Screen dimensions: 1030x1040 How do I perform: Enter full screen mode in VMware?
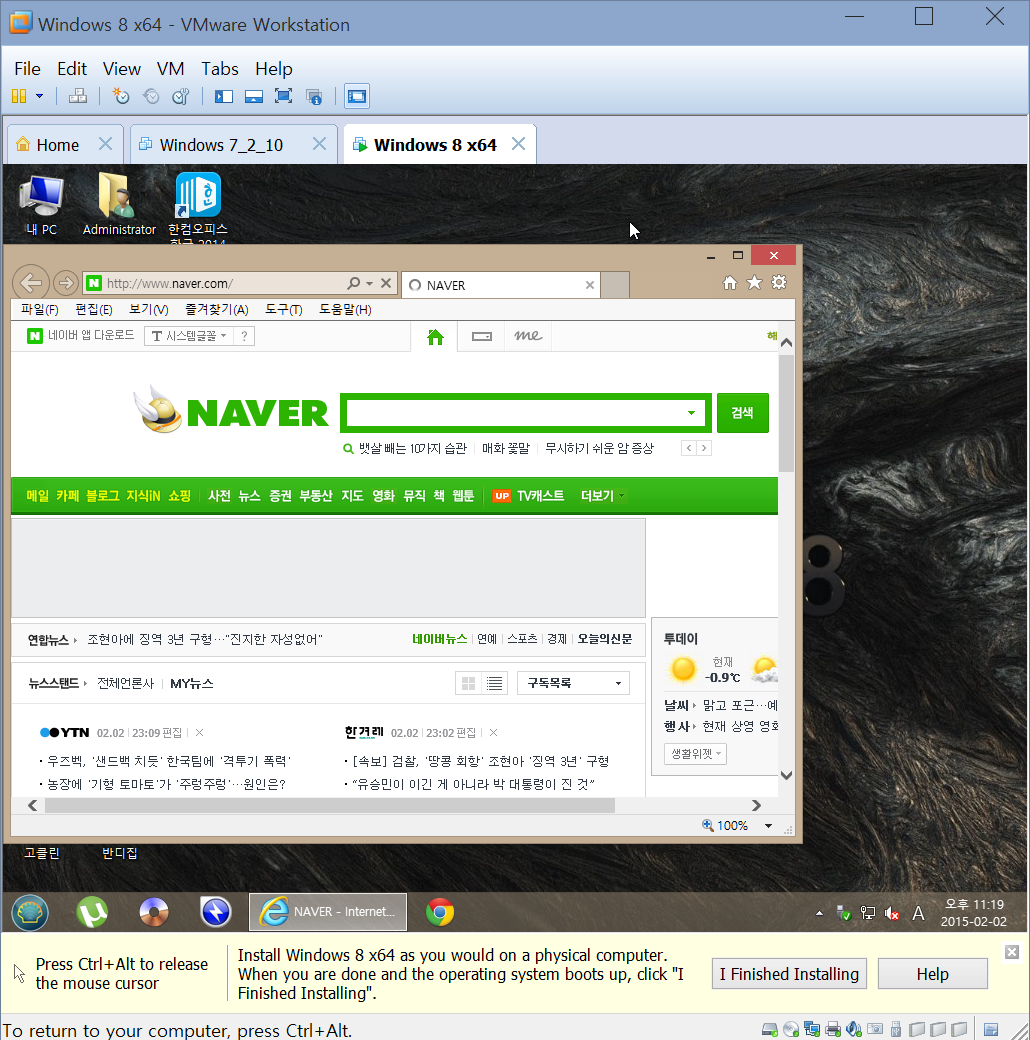coord(283,96)
